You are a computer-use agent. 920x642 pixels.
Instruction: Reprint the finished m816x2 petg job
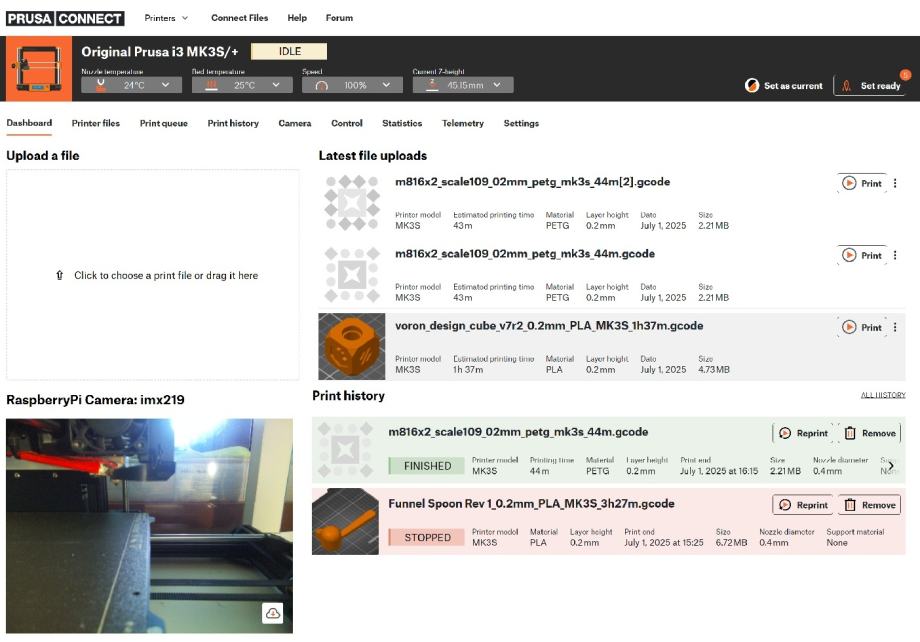803,433
